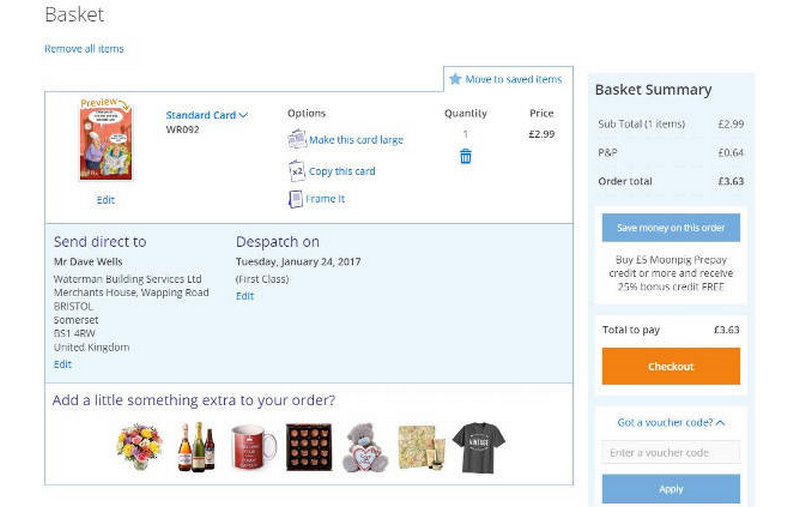This screenshot has width=800, height=507.
Task: Edit the Despatch on date
Action: [x=244, y=296]
